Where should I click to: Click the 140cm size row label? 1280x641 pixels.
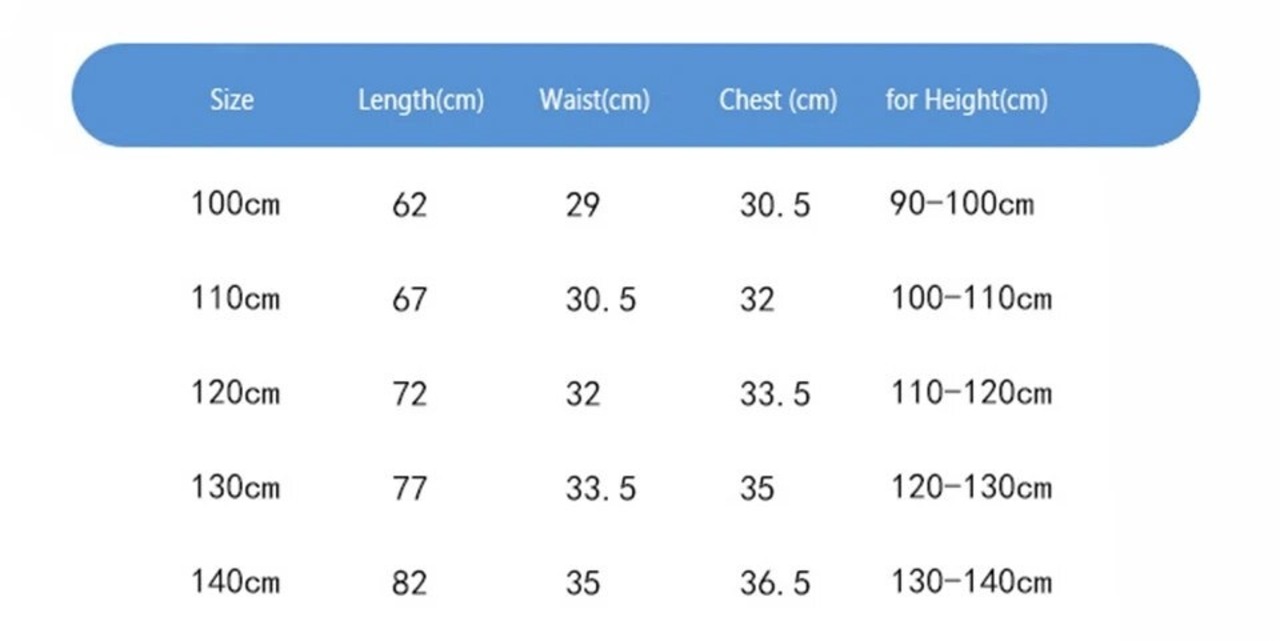click(x=236, y=581)
